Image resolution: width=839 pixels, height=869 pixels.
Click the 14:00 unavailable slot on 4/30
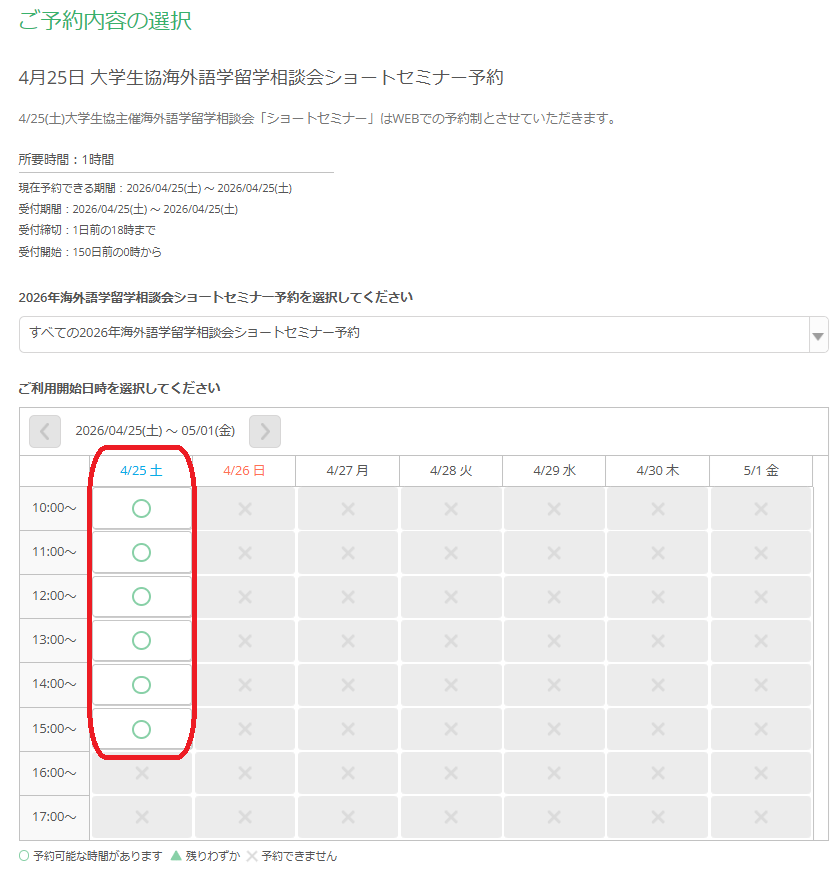pyautogui.click(x=658, y=685)
